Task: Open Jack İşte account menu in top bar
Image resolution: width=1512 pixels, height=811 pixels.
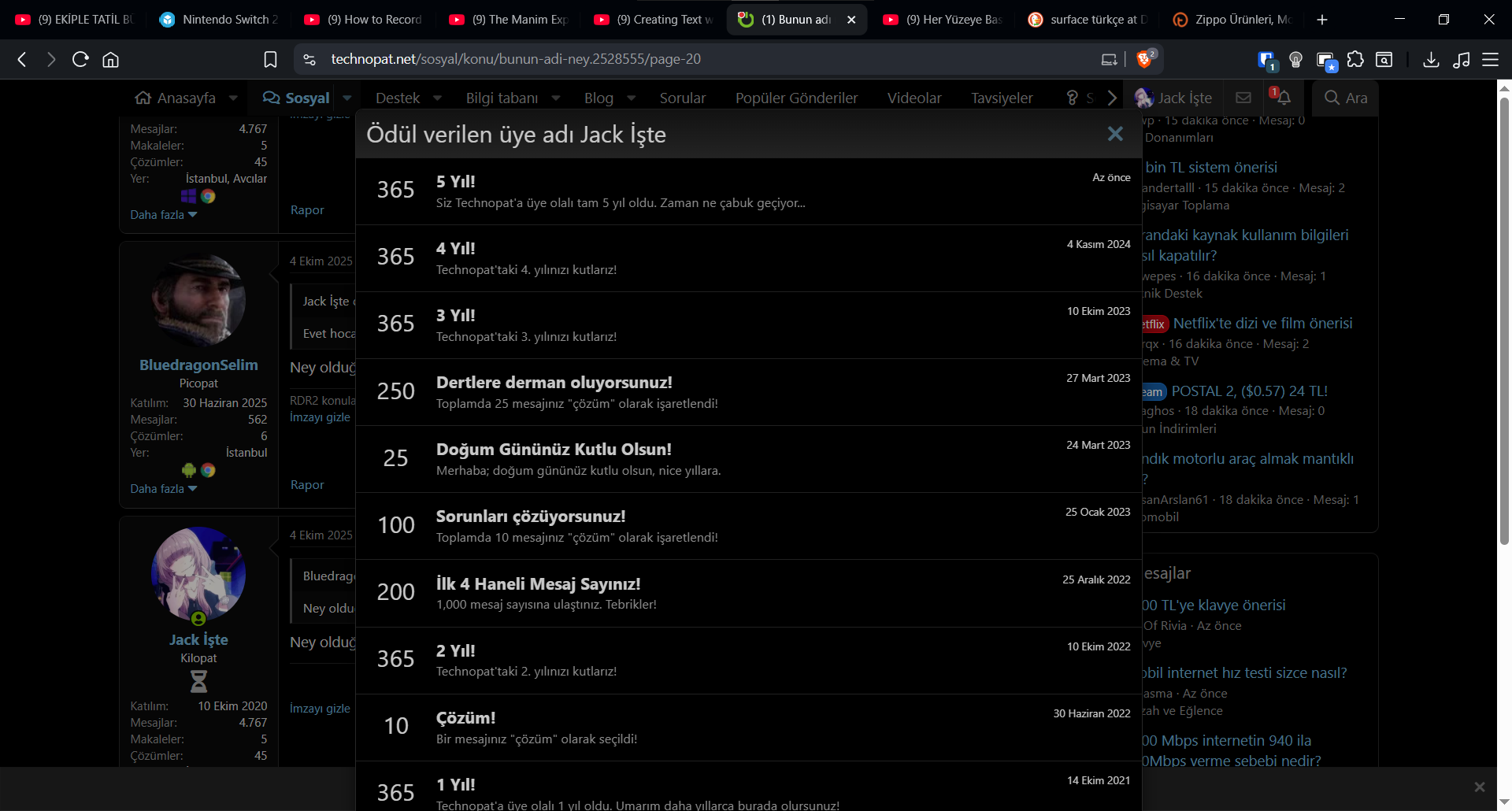Action: pyautogui.click(x=1173, y=98)
